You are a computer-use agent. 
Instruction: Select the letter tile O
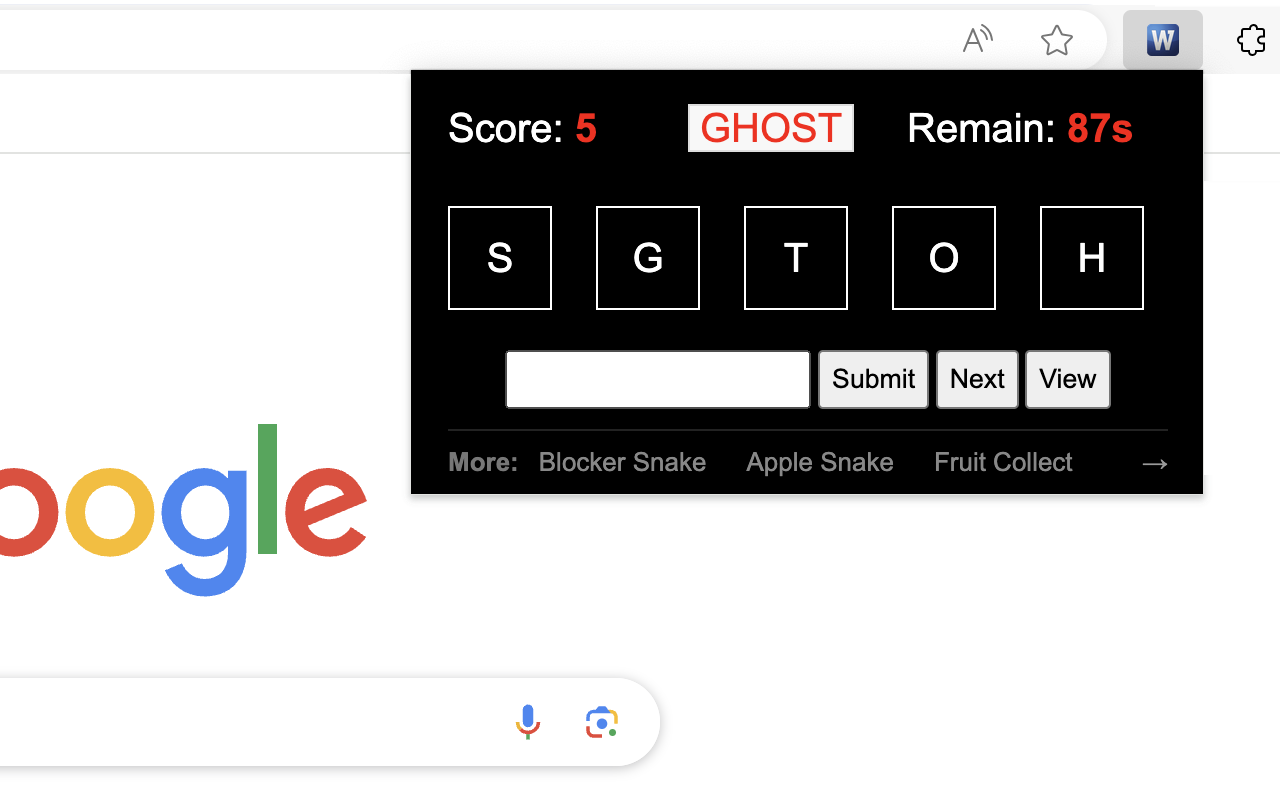click(944, 258)
